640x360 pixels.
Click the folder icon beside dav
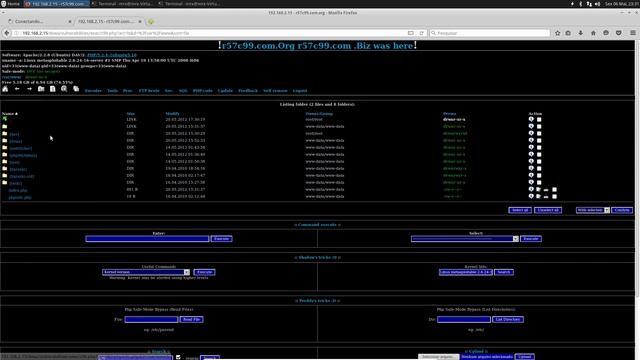tap(4, 133)
